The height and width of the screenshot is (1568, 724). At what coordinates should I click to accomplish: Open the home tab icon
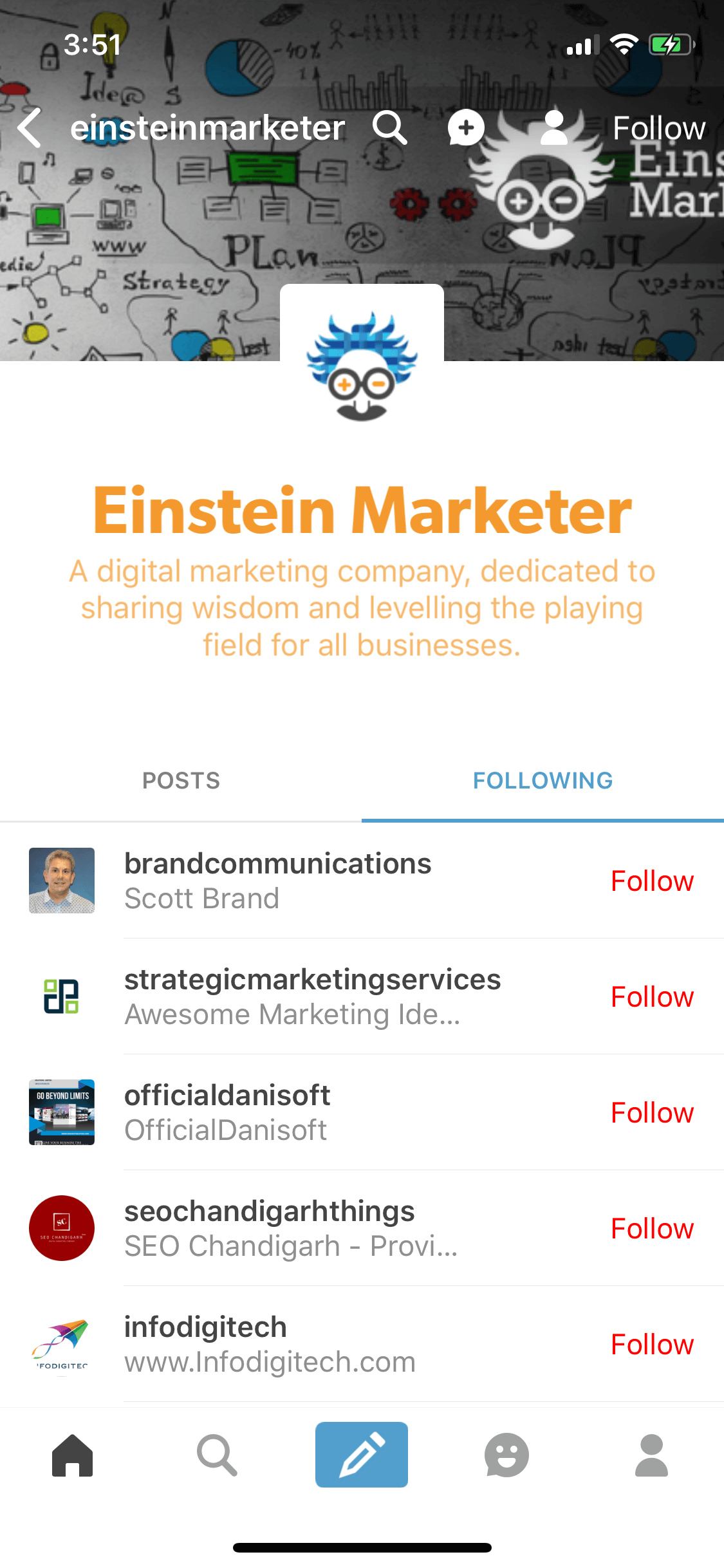tap(72, 1455)
